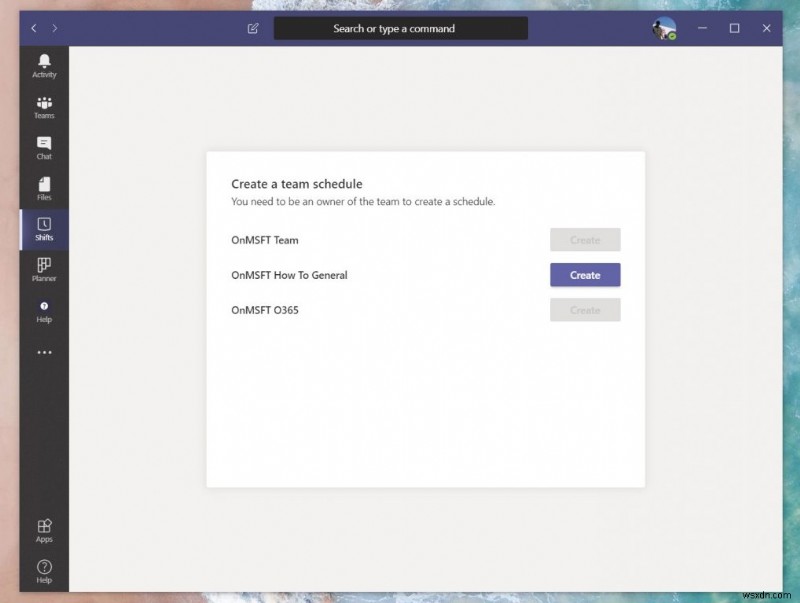Click the back navigation chevron
This screenshot has height=603, width=800.
[33, 28]
